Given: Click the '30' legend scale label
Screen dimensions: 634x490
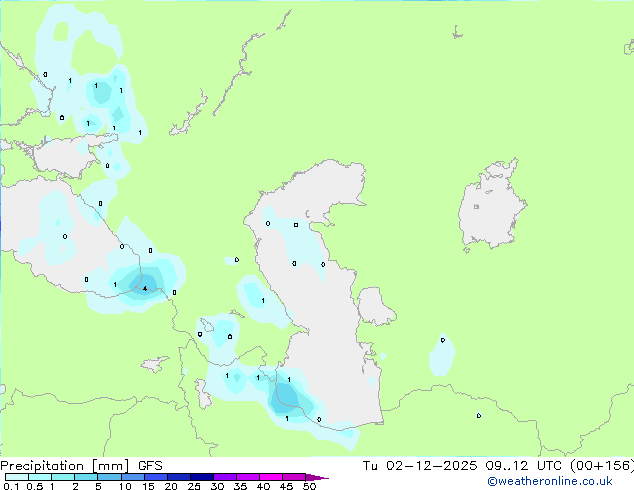Looking at the screenshot, I should click(217, 486).
